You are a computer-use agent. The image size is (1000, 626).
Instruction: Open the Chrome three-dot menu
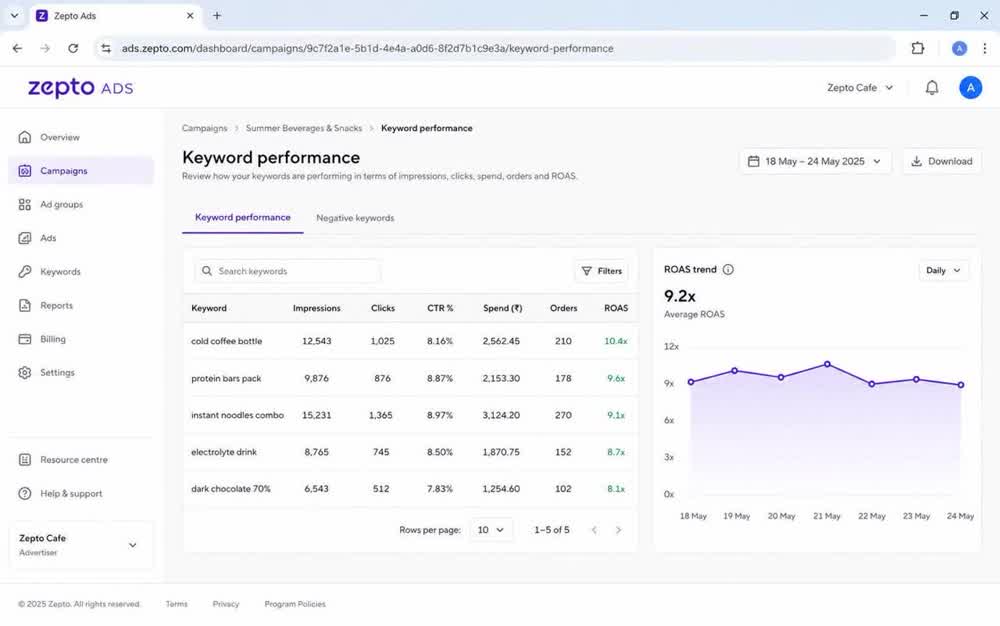point(984,48)
